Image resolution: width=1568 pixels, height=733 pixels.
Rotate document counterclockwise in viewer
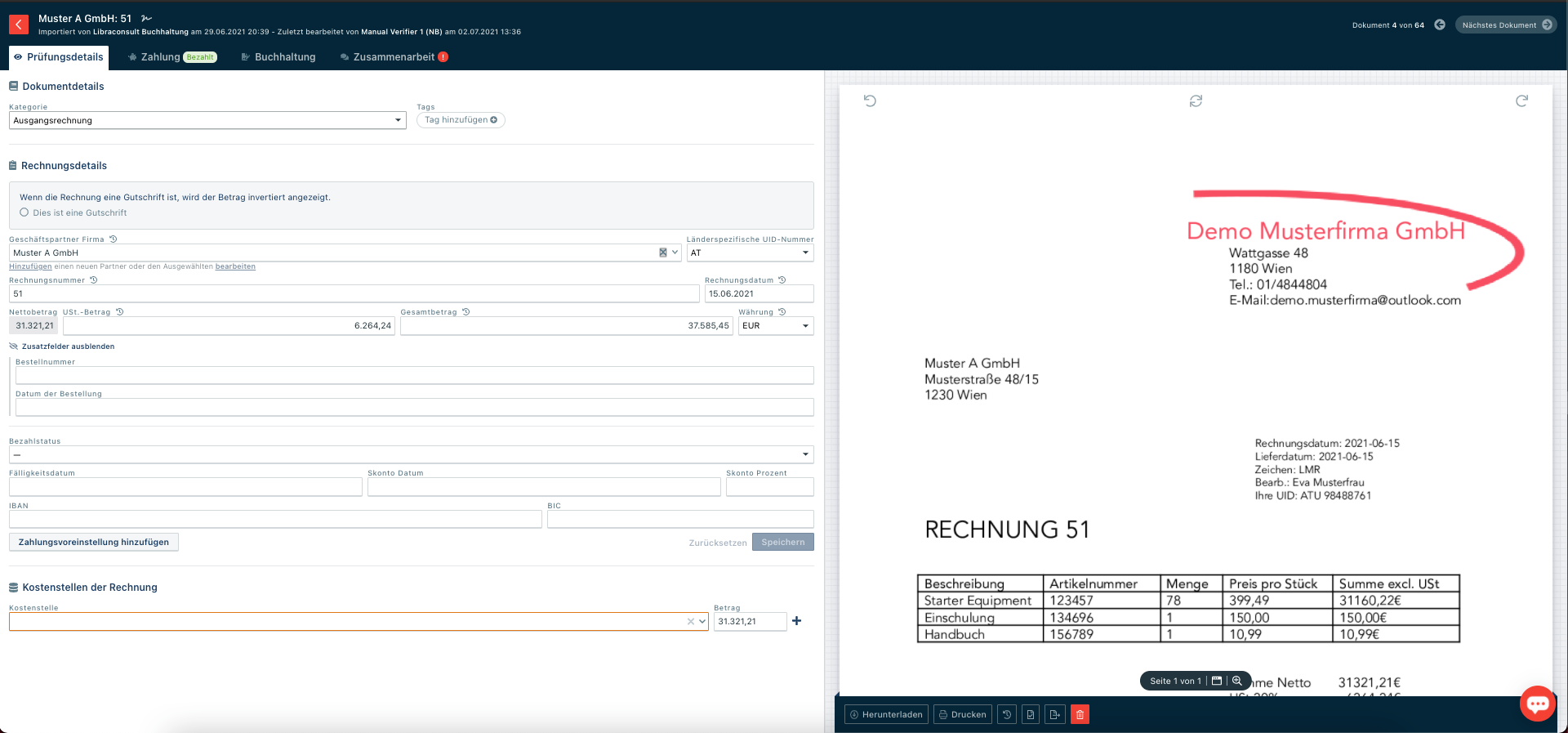[870, 101]
